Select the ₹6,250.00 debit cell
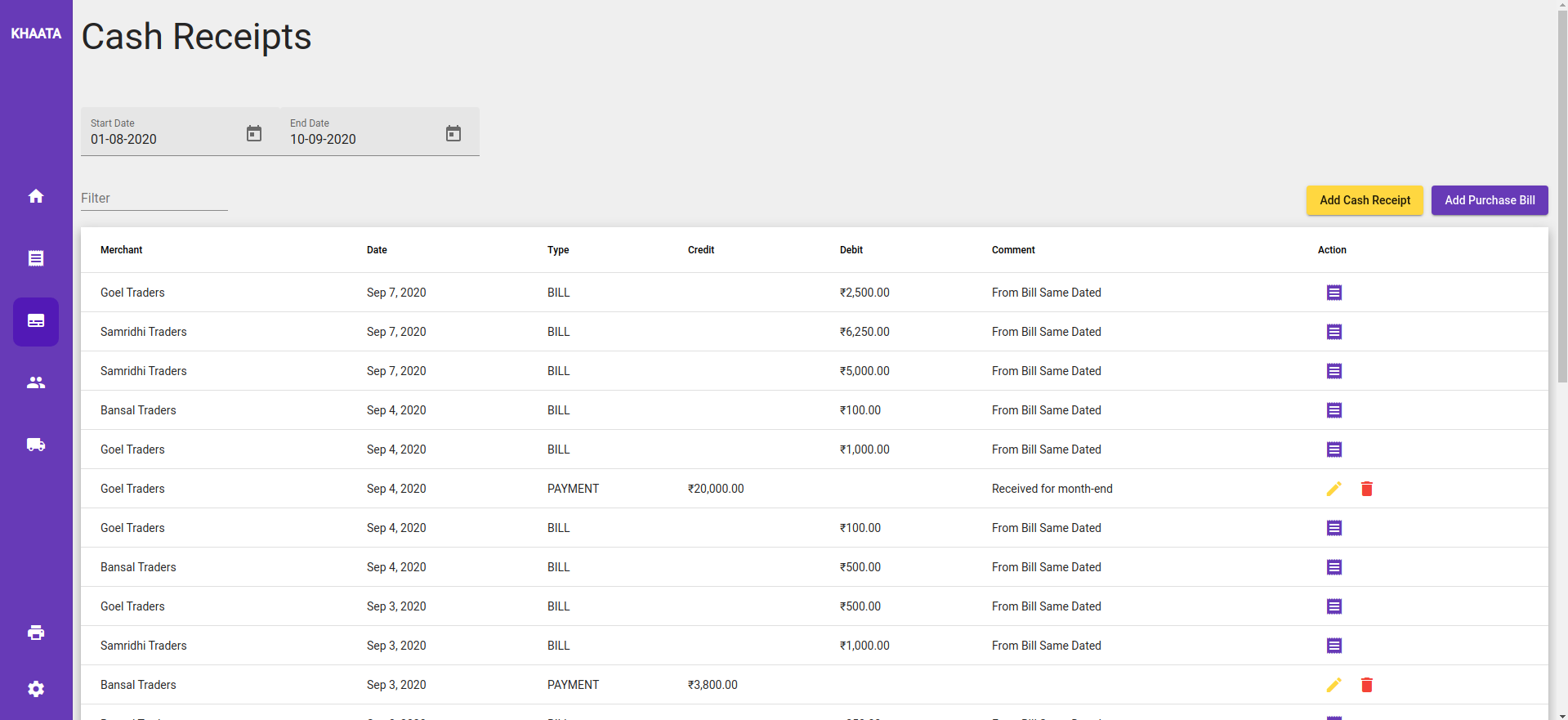 864,332
